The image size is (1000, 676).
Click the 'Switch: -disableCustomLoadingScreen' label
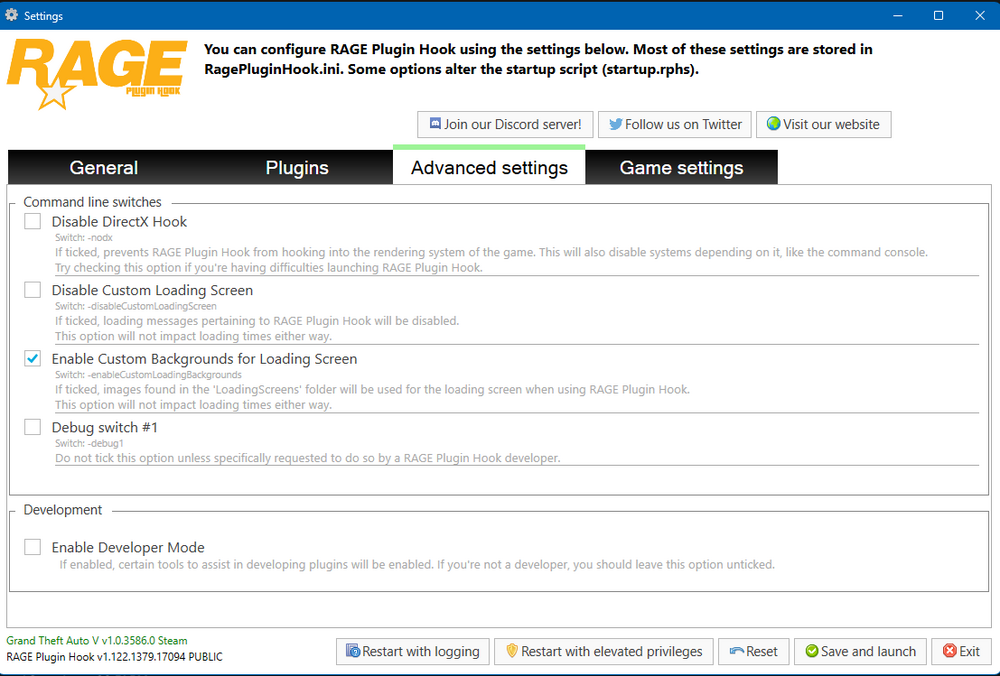[x=136, y=306]
